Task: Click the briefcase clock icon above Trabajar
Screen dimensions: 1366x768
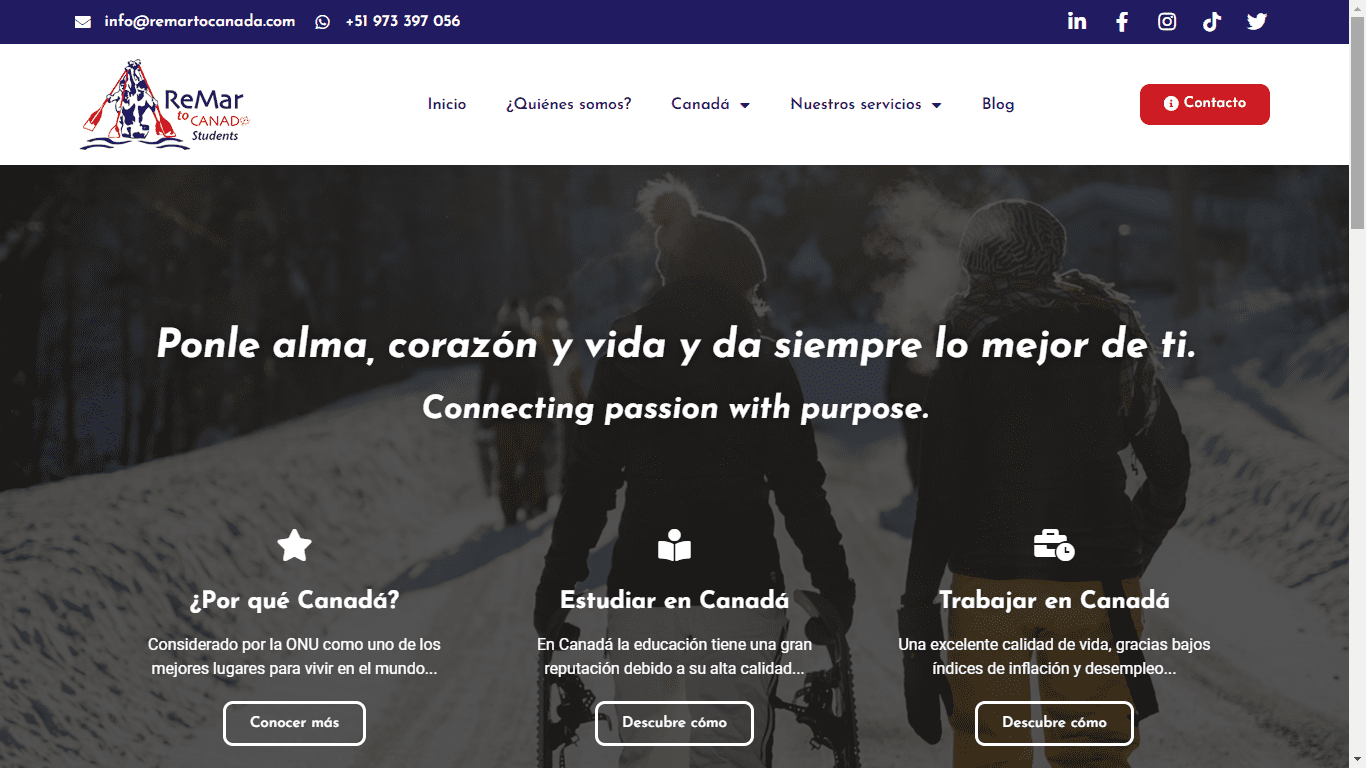Action: (x=1054, y=546)
